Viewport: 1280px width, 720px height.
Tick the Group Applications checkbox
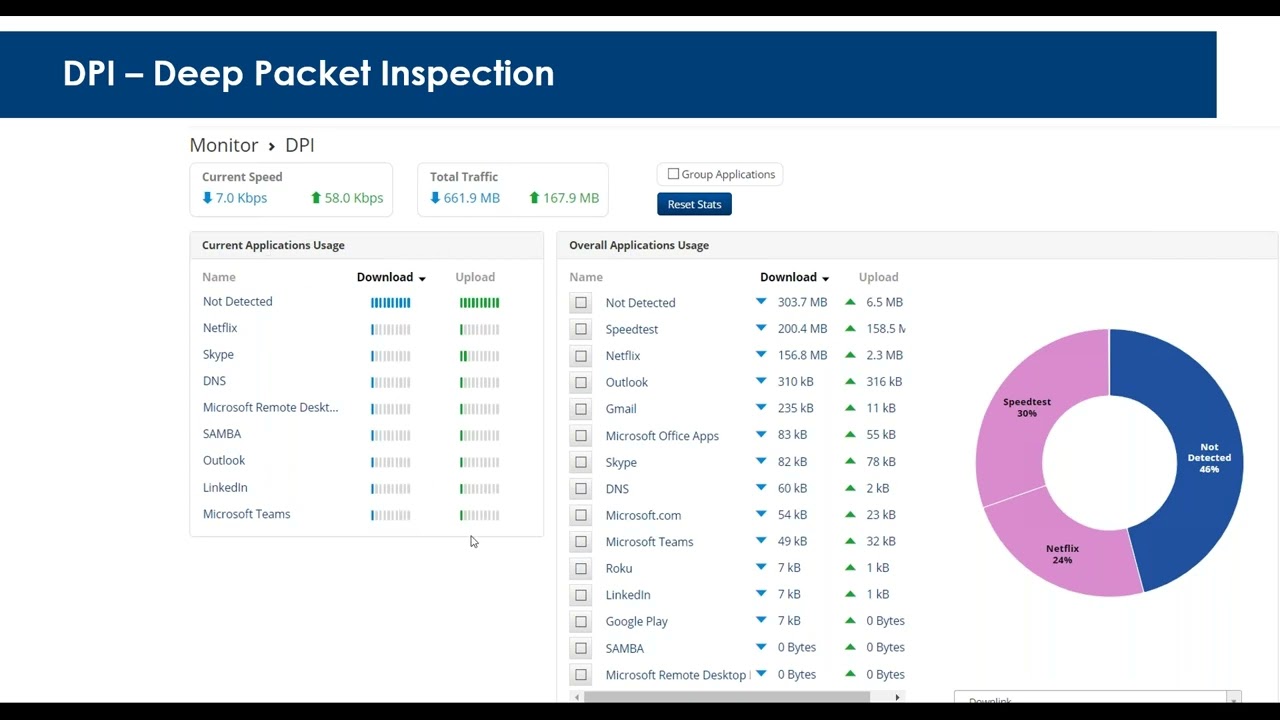[673, 174]
